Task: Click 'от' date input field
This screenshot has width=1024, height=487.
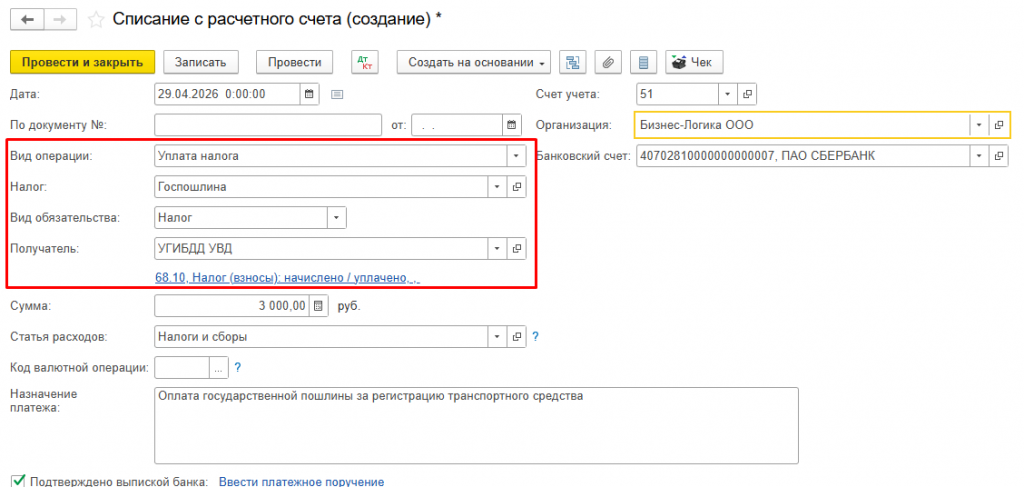Action: (457, 125)
